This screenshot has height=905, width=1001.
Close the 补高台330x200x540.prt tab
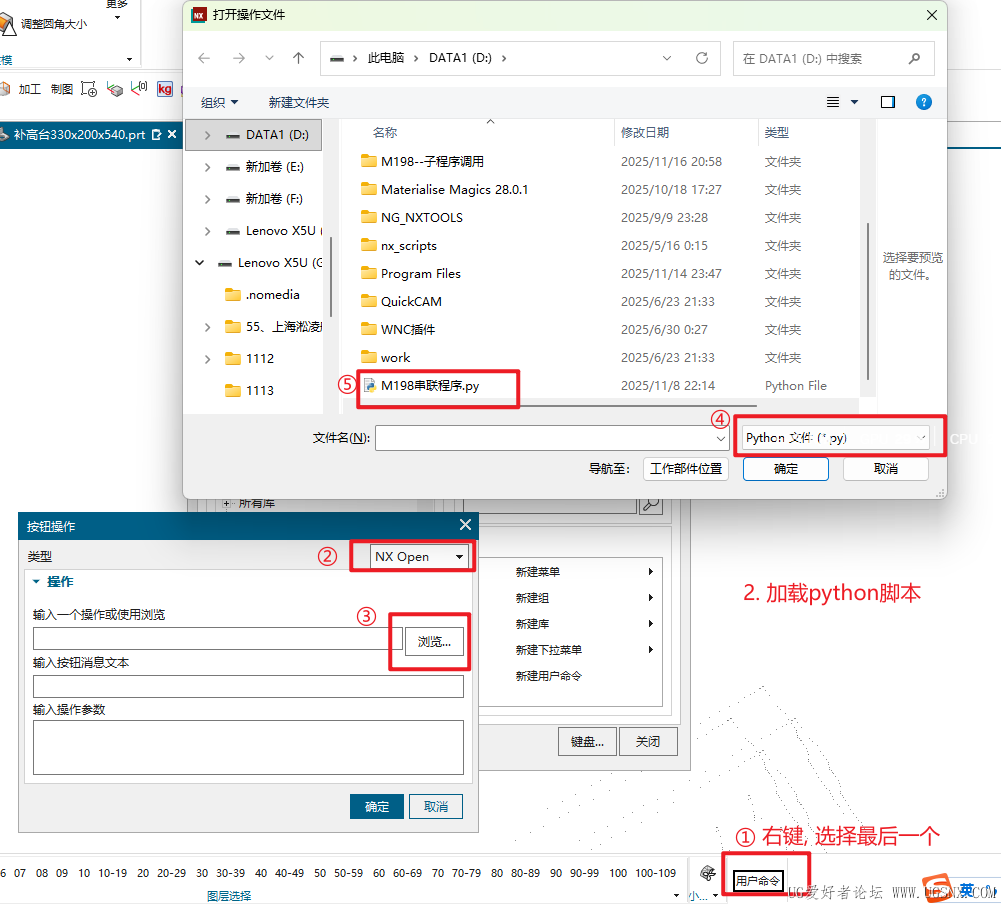[172, 135]
